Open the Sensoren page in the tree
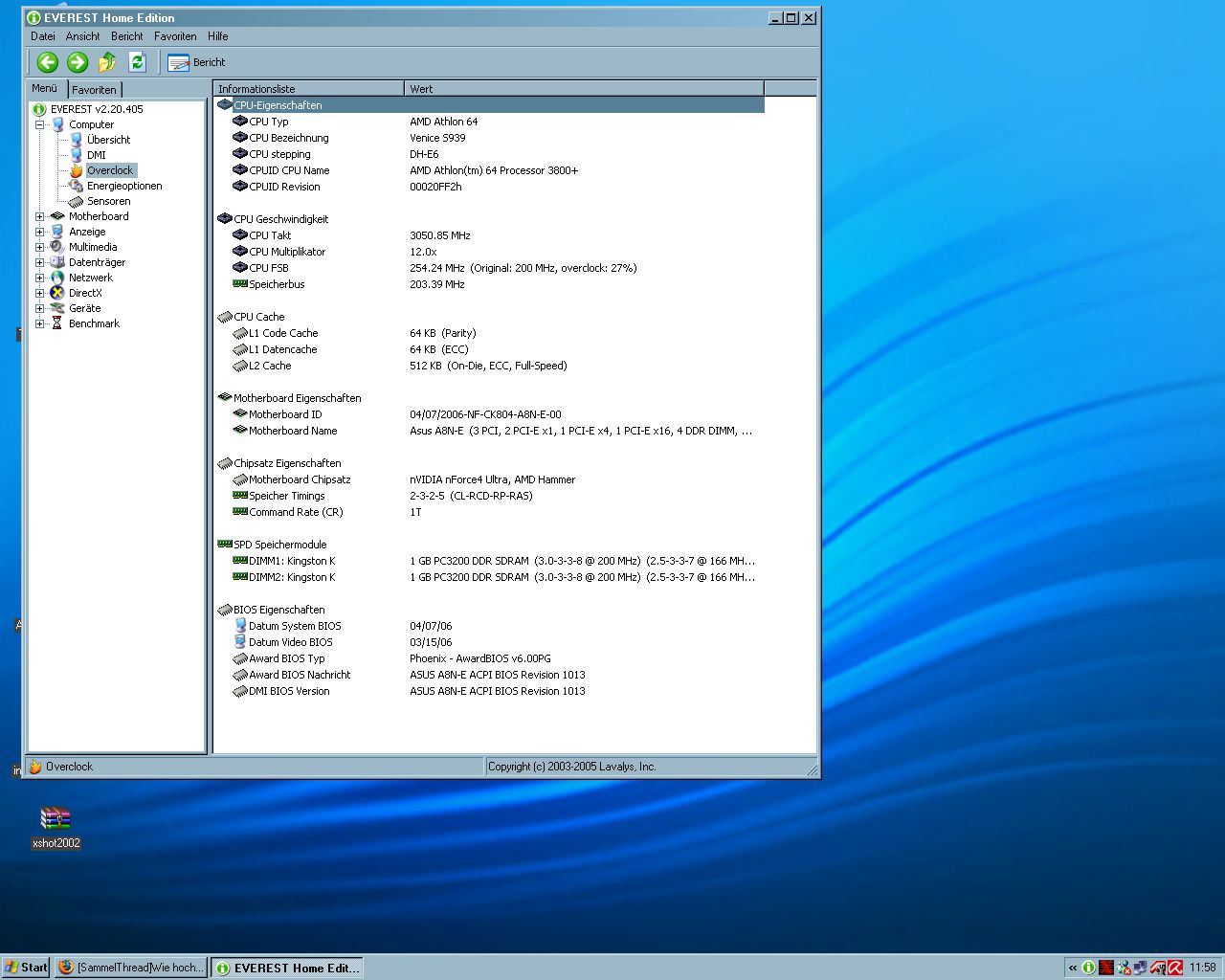Viewport: 1225px width, 980px height. pos(108,201)
